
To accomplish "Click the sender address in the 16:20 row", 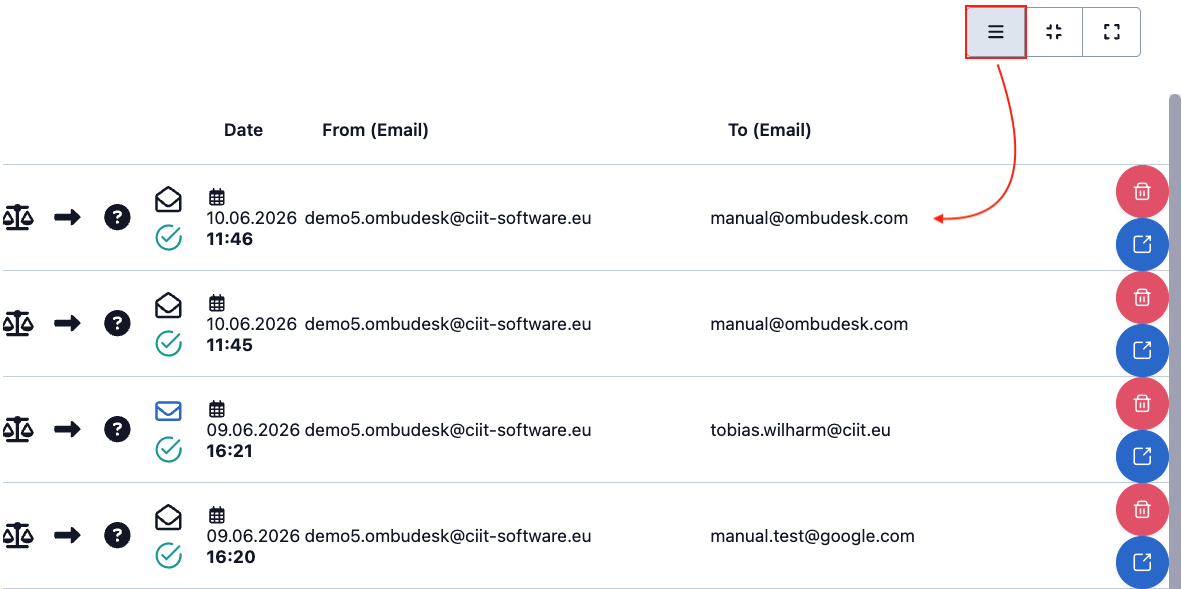I will click(448, 536).
